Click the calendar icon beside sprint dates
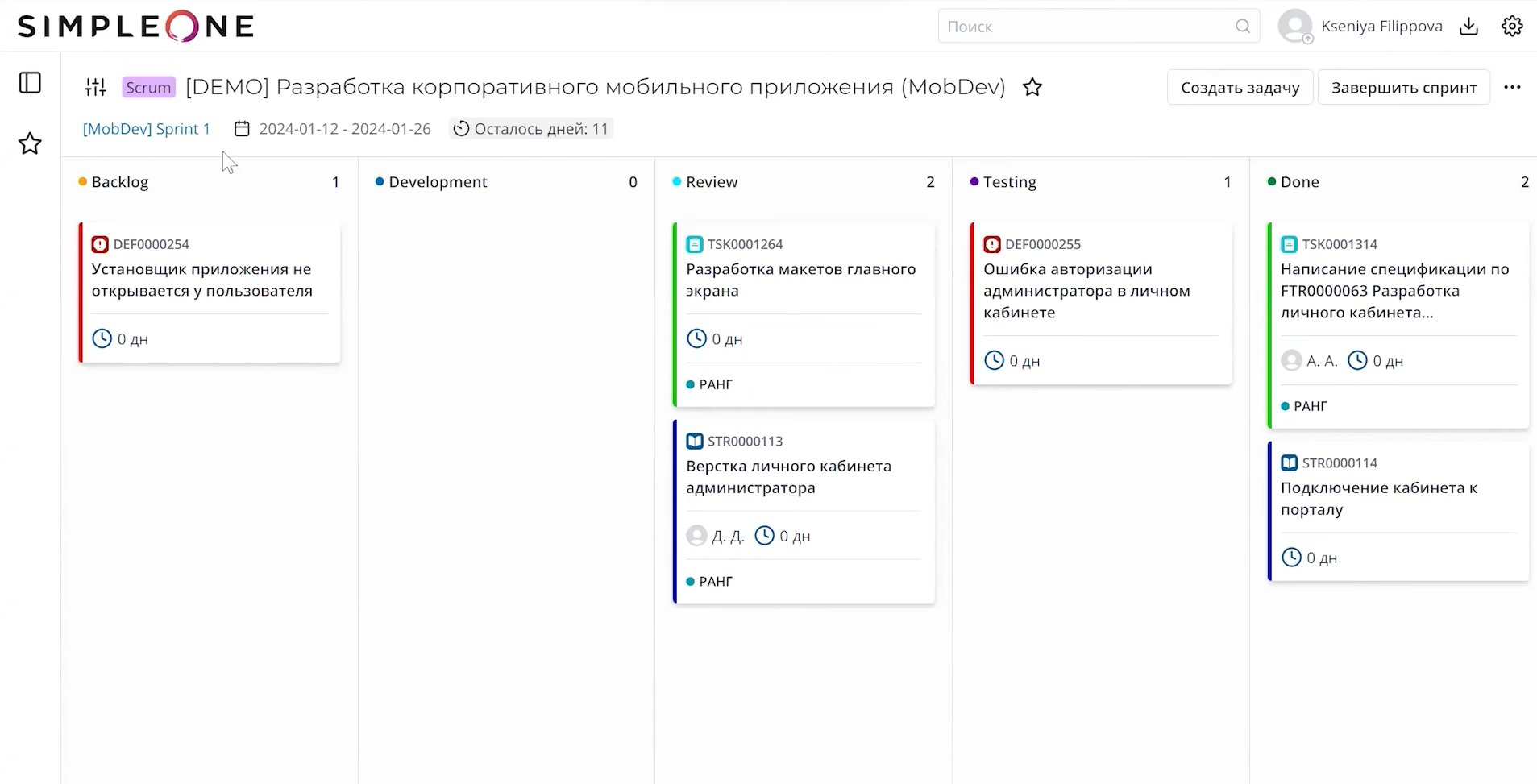 pos(241,127)
